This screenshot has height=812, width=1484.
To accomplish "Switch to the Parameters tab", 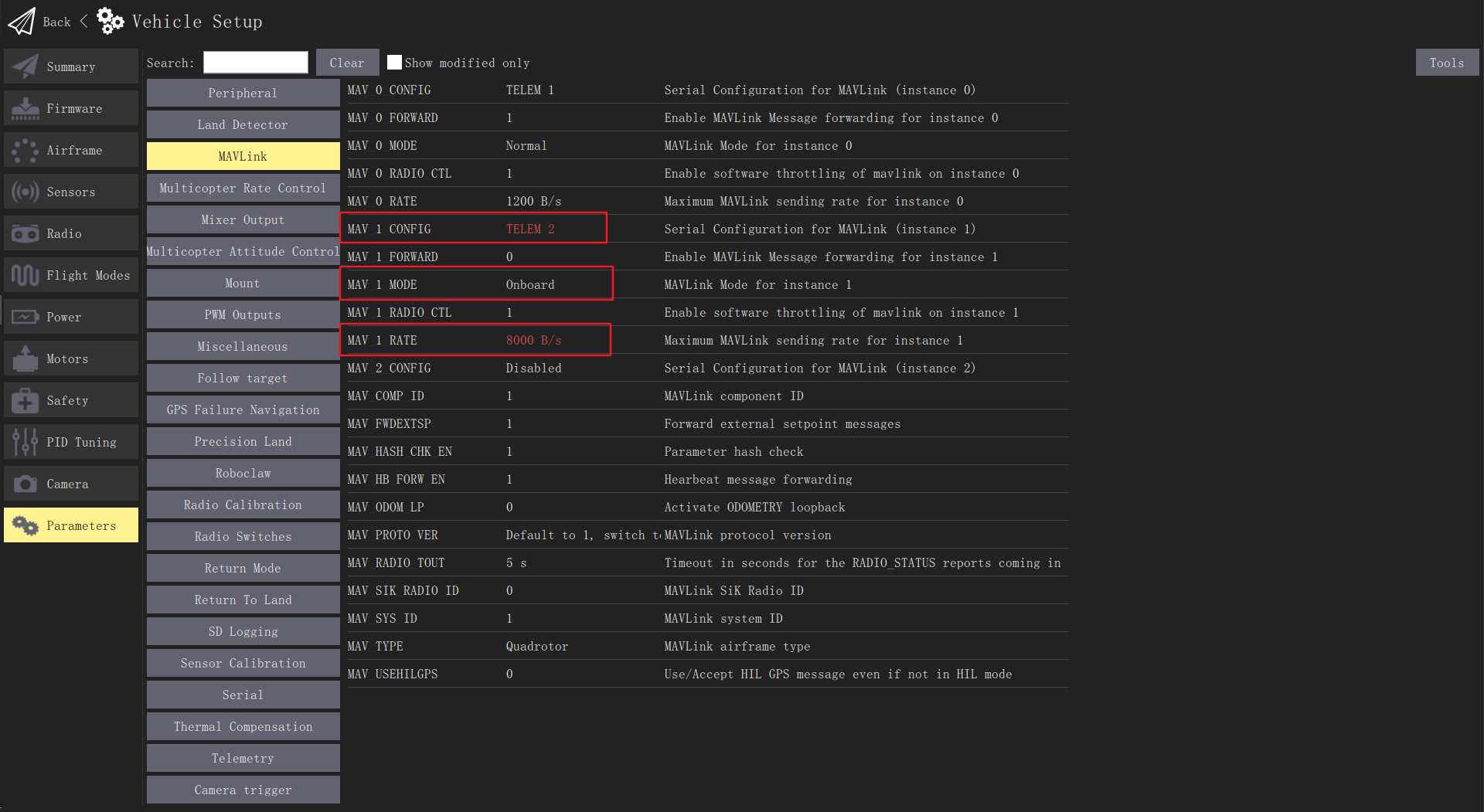I will tap(71, 525).
